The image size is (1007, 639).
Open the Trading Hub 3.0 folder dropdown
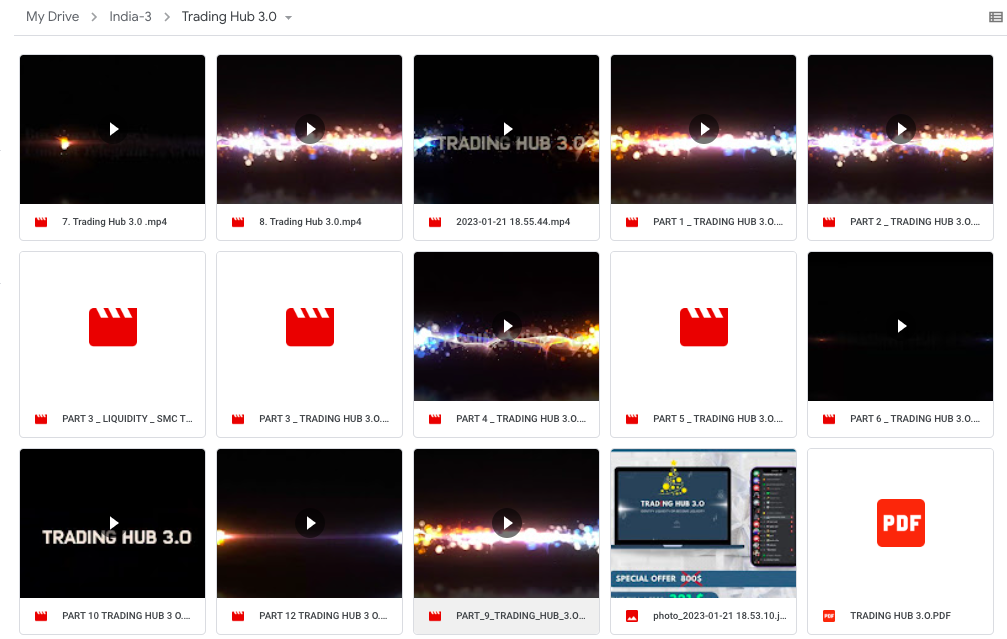(289, 18)
